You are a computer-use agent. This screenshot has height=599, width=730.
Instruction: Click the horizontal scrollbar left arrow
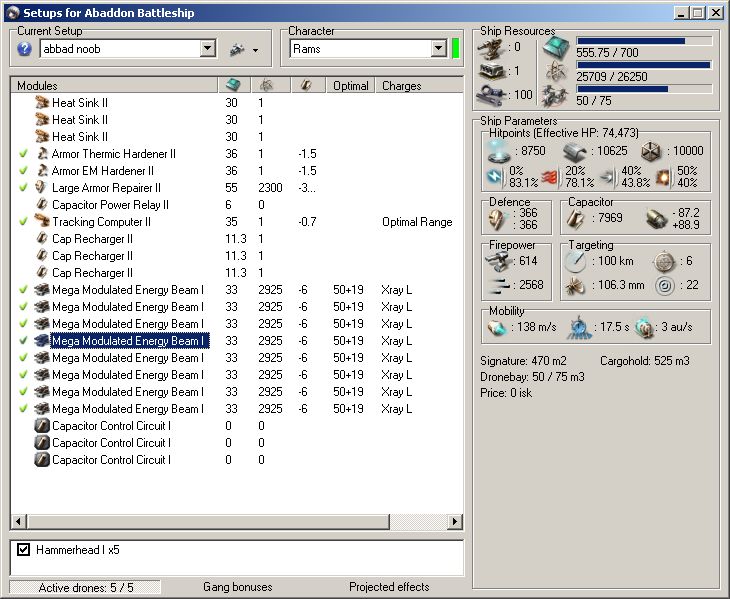pos(18,522)
